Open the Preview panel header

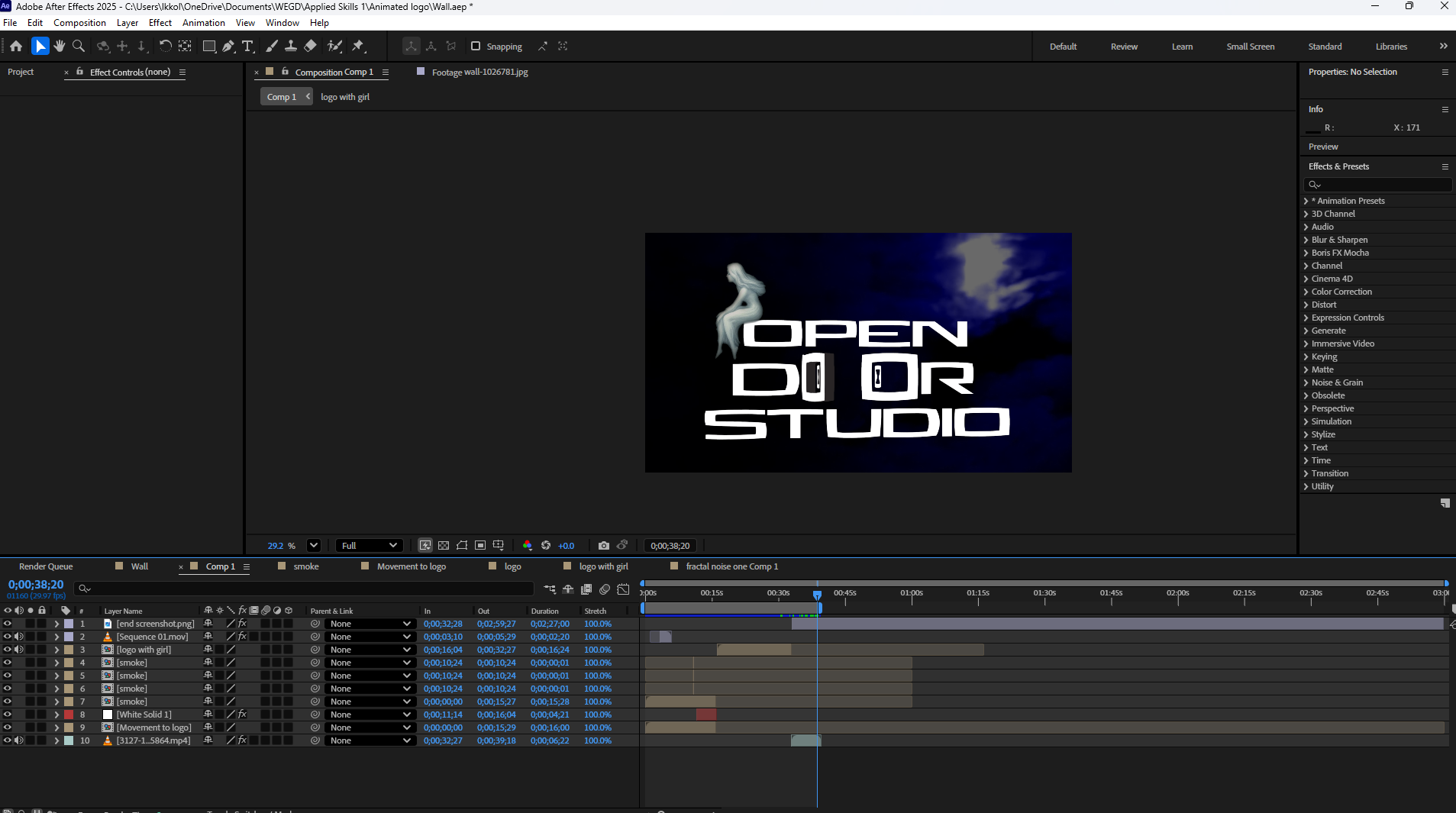click(1323, 147)
